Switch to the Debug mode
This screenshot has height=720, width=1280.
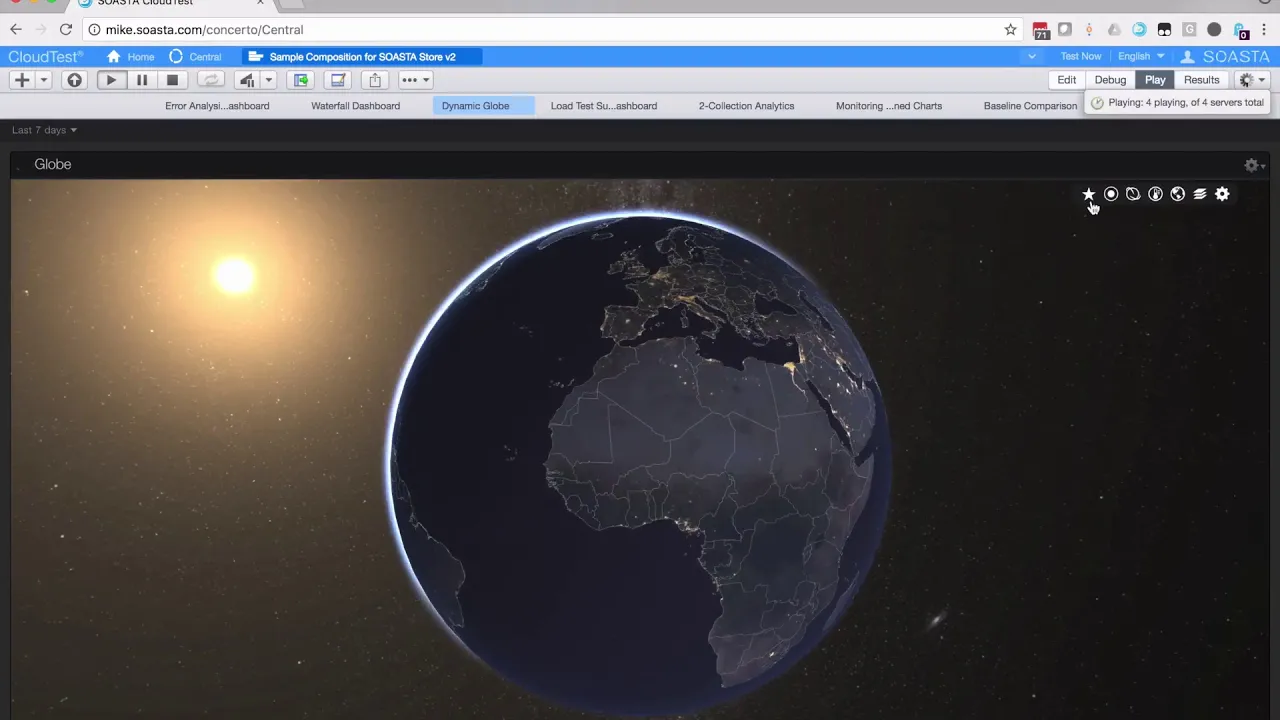click(1110, 80)
